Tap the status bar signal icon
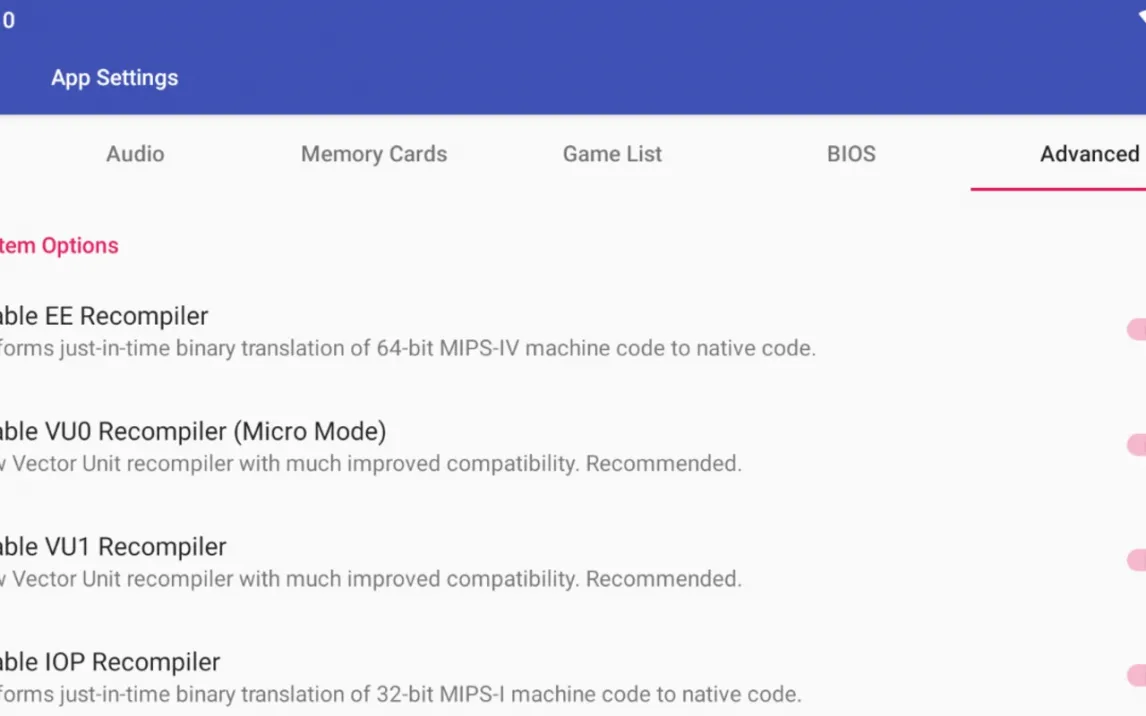The image size is (1146, 716). click(1141, 17)
